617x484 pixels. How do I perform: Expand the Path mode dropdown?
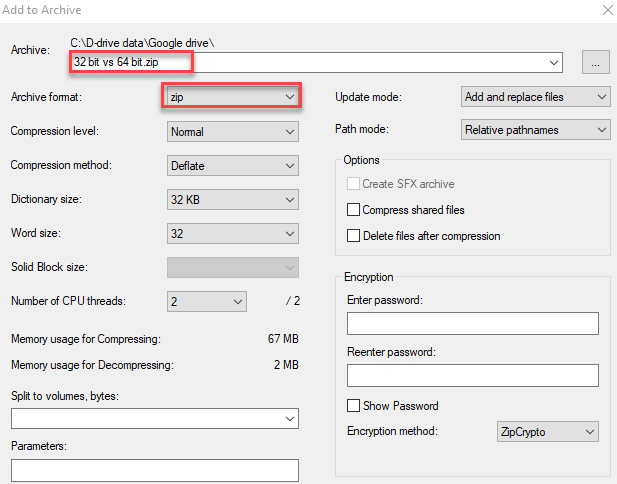pyautogui.click(x=536, y=130)
